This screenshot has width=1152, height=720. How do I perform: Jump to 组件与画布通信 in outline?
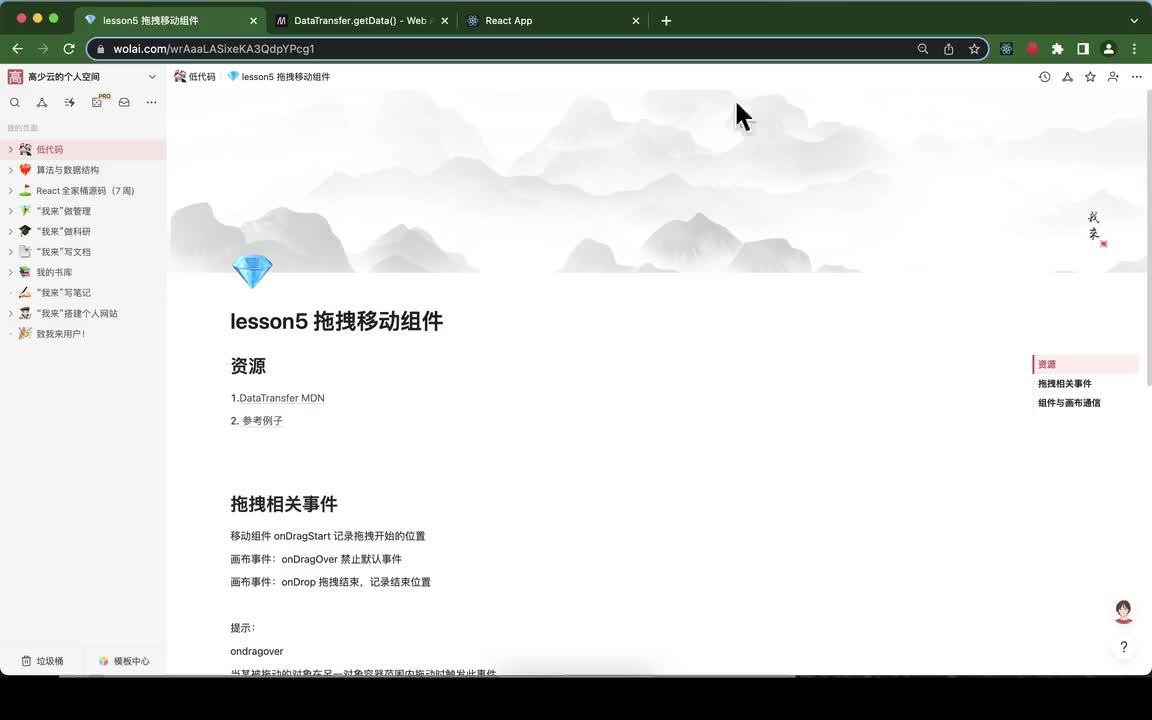click(1069, 403)
